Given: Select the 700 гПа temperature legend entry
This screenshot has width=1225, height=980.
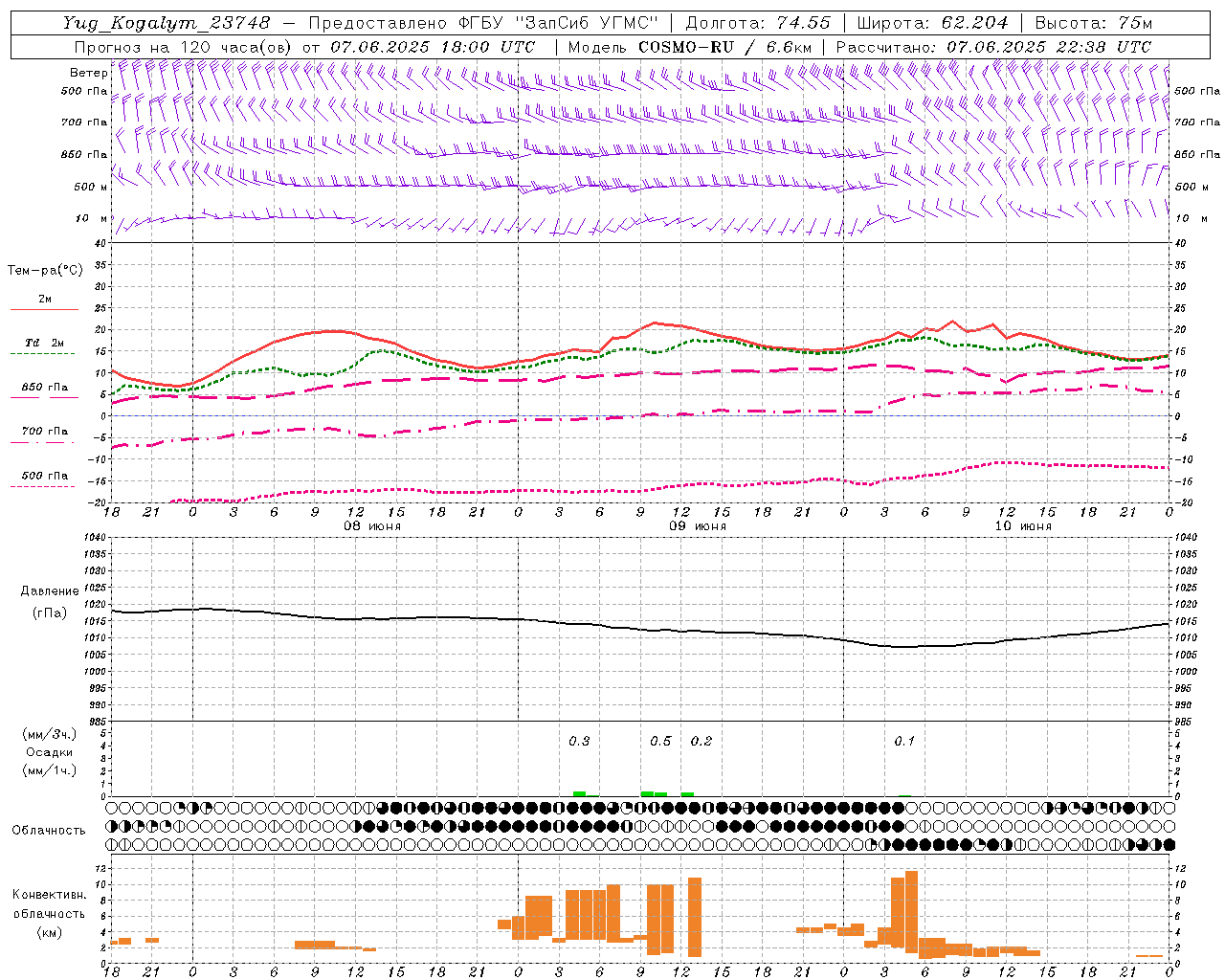Looking at the screenshot, I should [x=44, y=434].
